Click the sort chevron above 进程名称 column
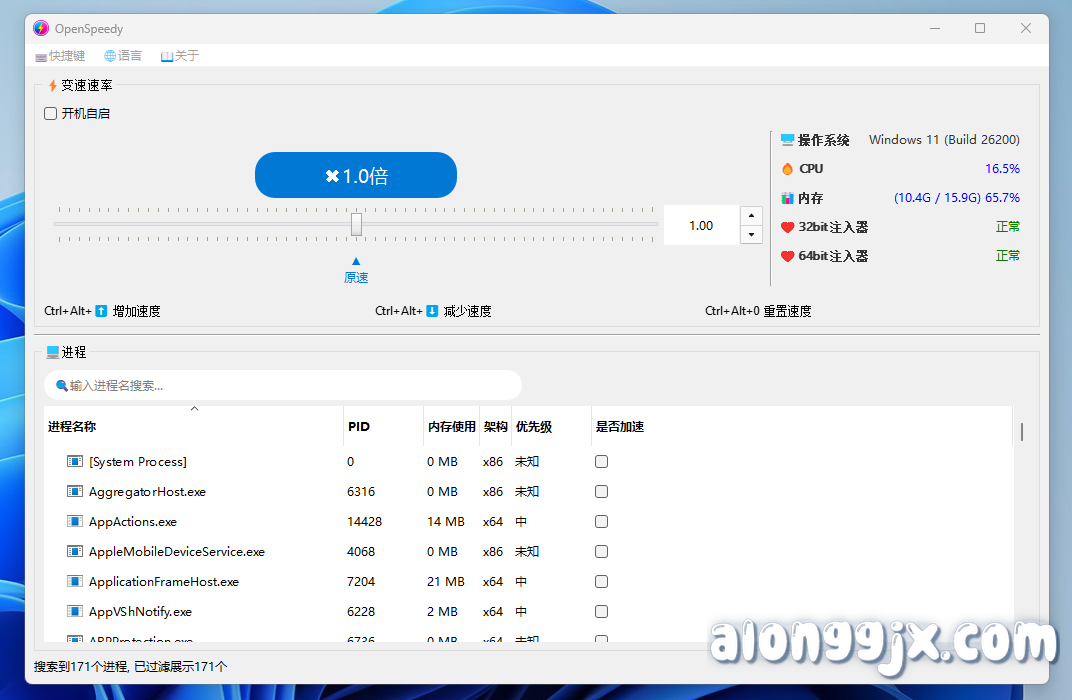Screen dimensions: 1072x700 (x=194, y=408)
